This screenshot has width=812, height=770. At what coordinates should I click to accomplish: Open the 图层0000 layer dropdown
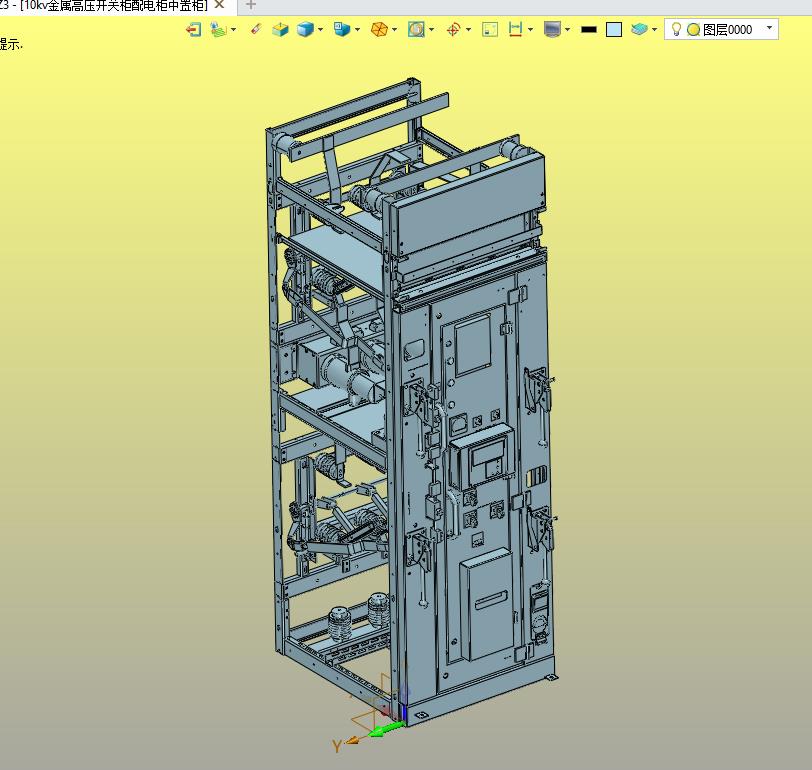769,29
